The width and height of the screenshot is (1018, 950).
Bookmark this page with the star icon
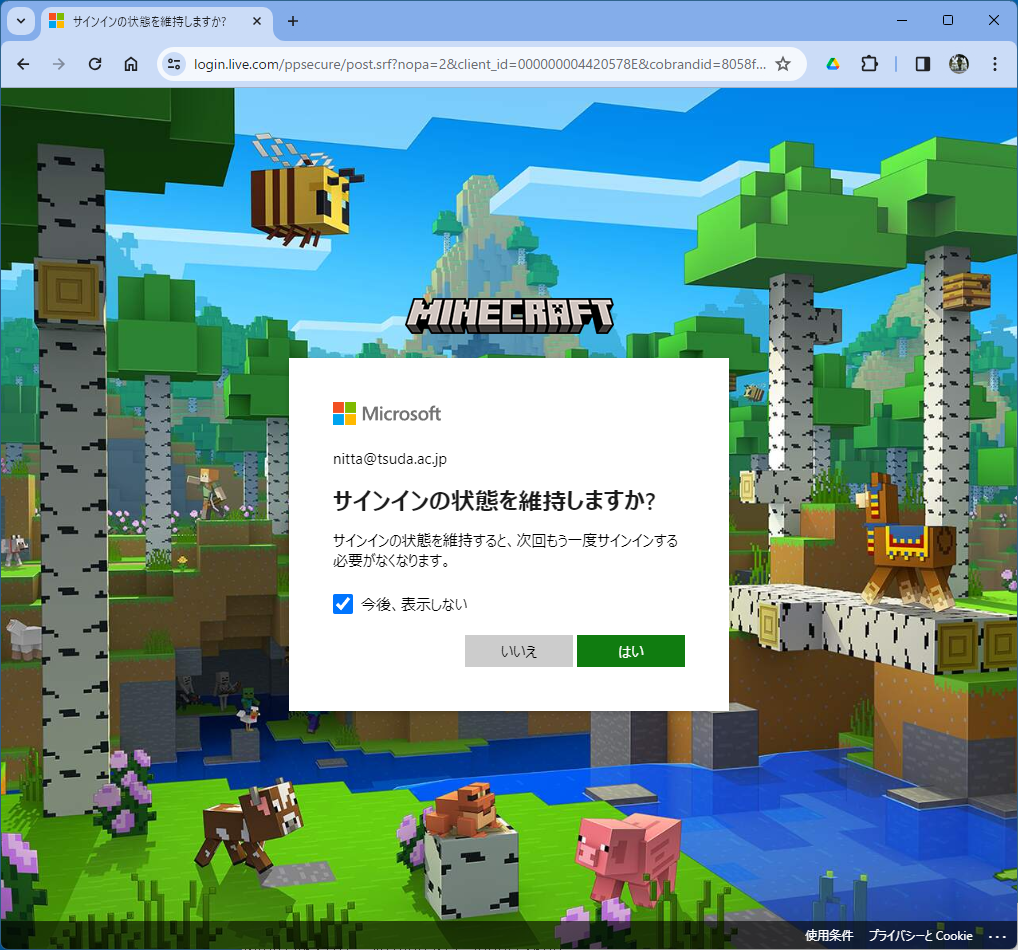pos(783,64)
